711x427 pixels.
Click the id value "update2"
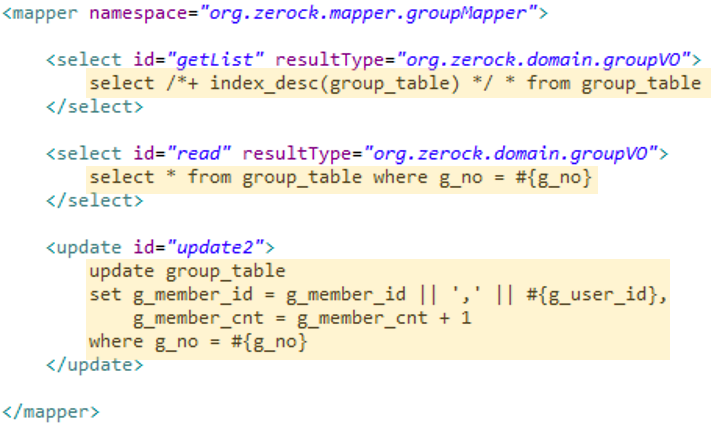pos(215,247)
